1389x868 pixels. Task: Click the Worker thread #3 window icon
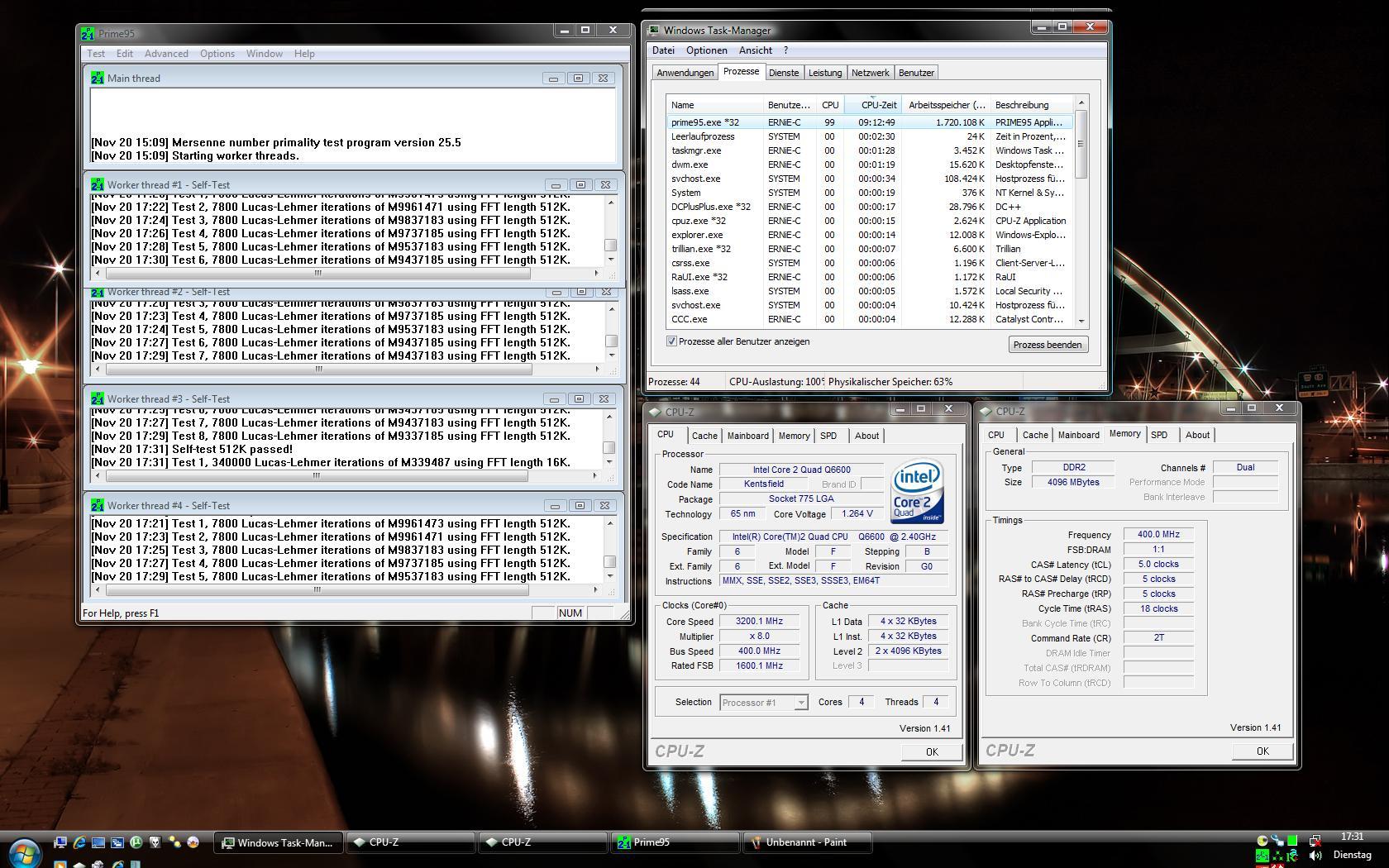(x=98, y=398)
